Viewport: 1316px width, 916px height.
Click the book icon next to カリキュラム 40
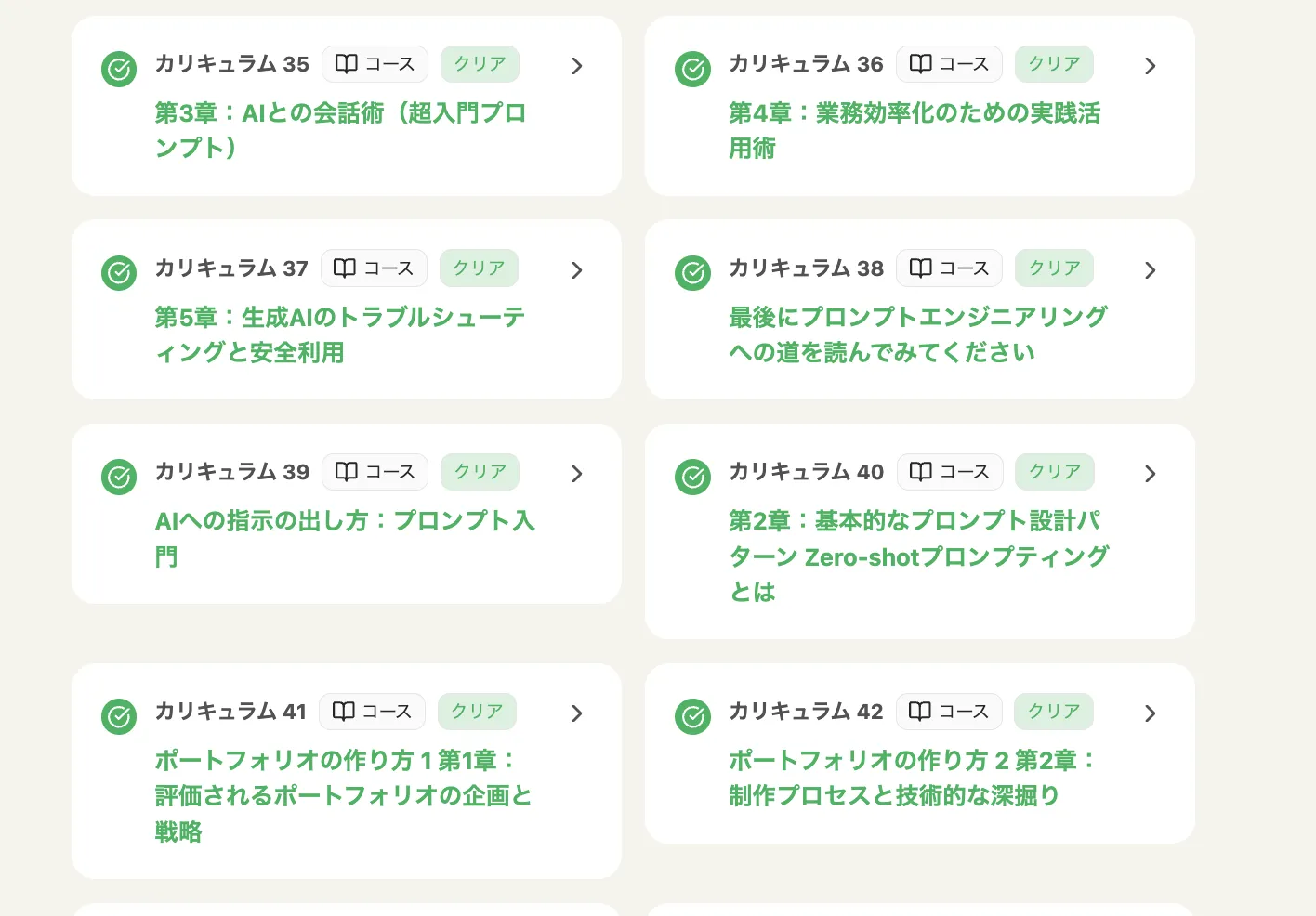coord(921,471)
